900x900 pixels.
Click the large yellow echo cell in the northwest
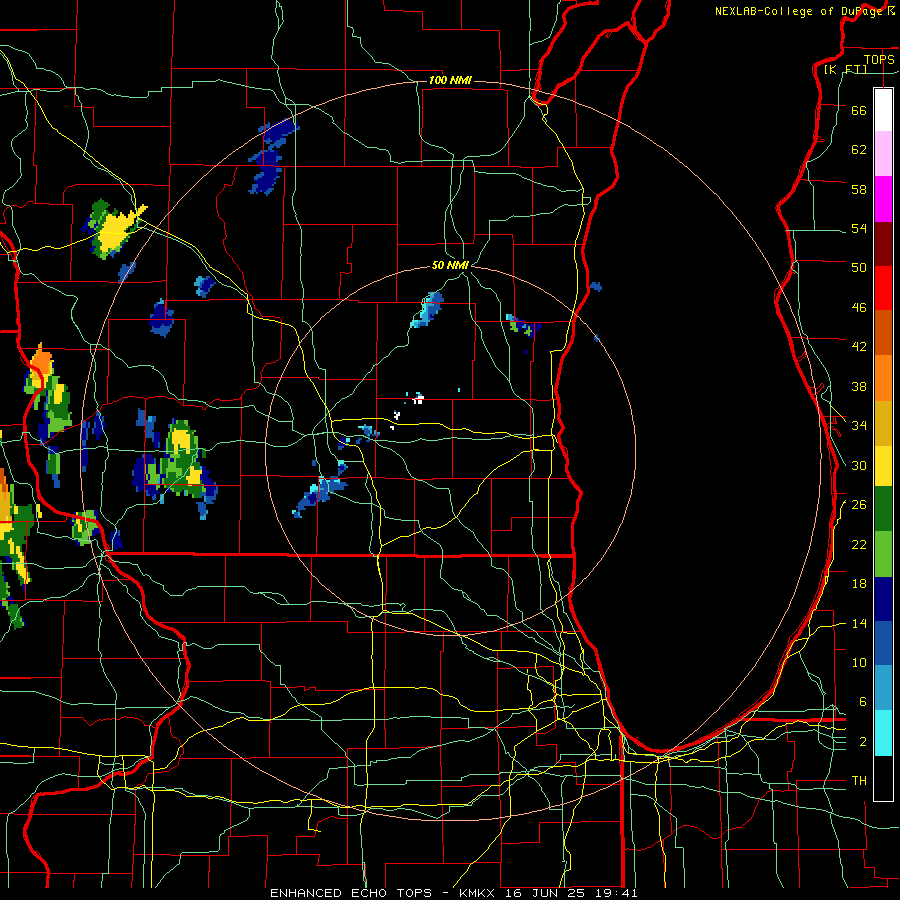(118, 228)
